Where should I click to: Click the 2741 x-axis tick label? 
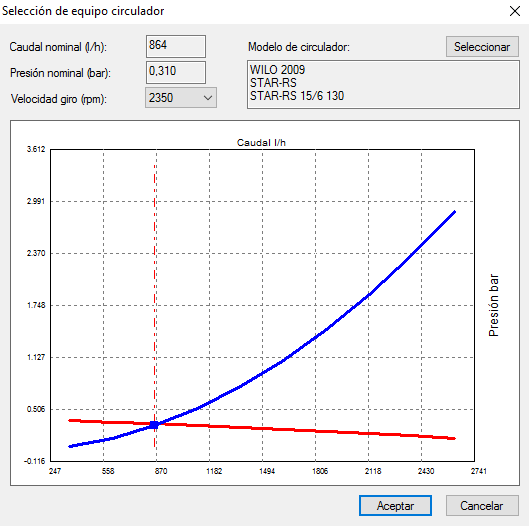pyautogui.click(x=479, y=471)
